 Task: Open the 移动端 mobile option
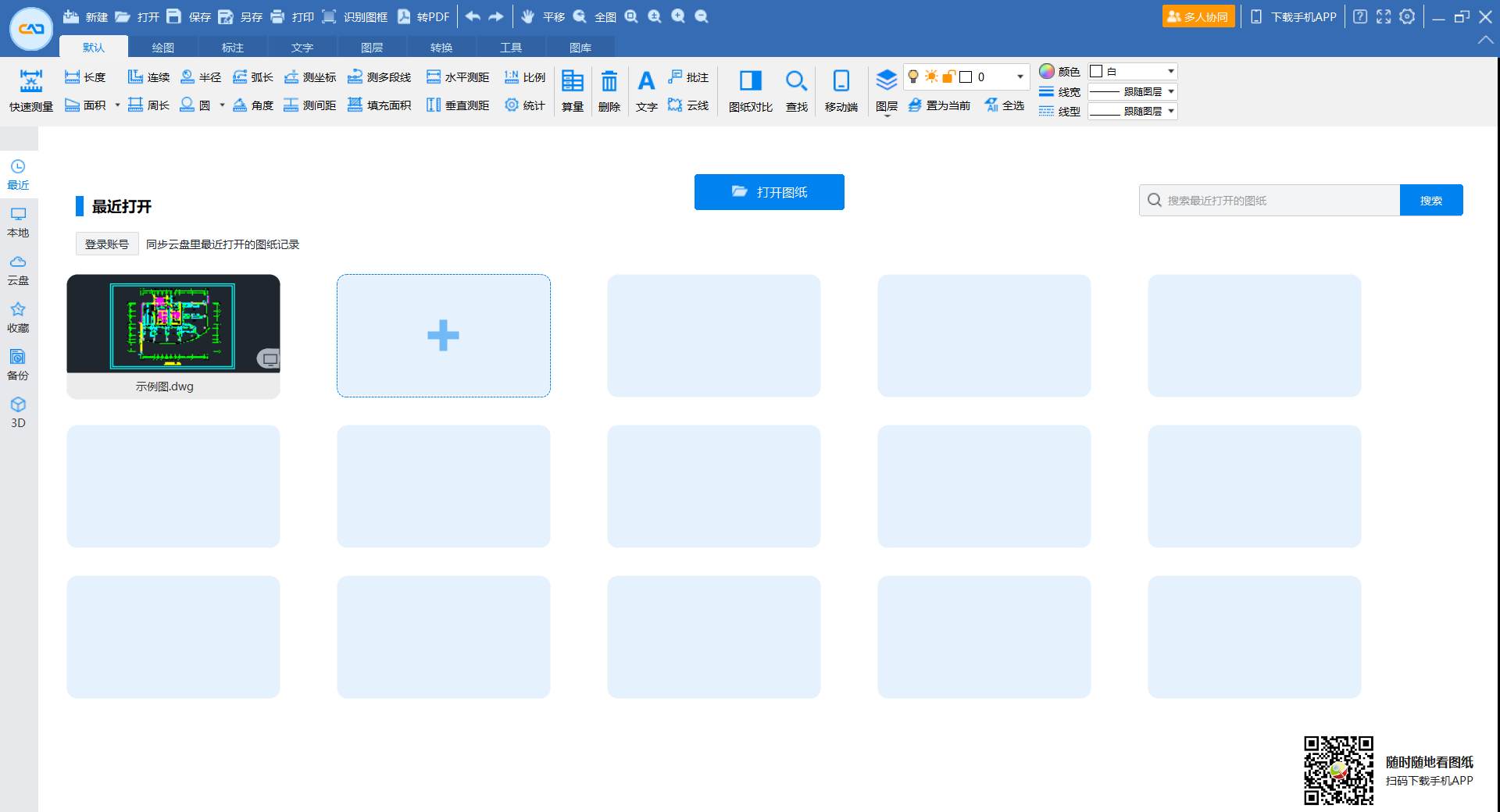[x=841, y=91]
